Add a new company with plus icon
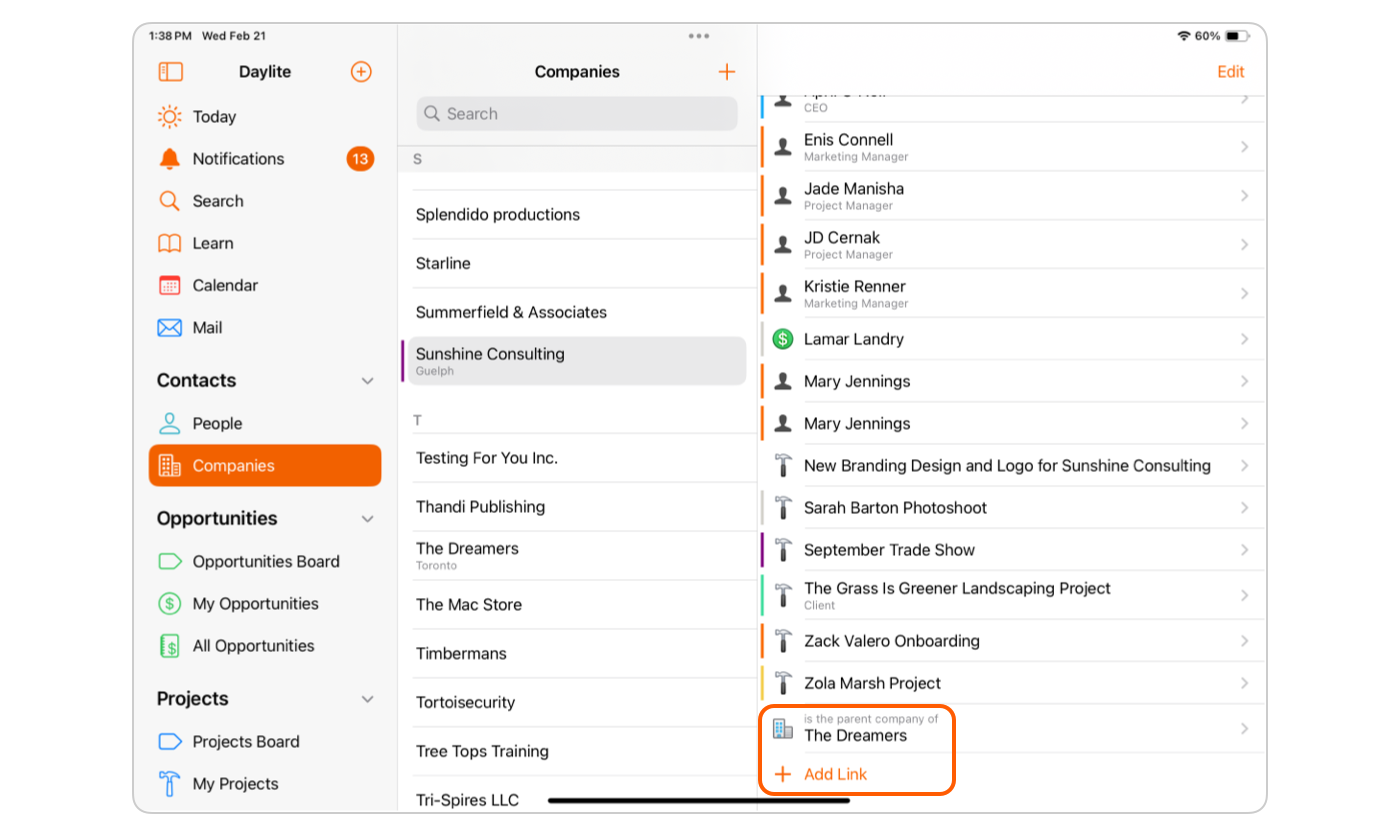The image size is (1400, 838). (727, 72)
